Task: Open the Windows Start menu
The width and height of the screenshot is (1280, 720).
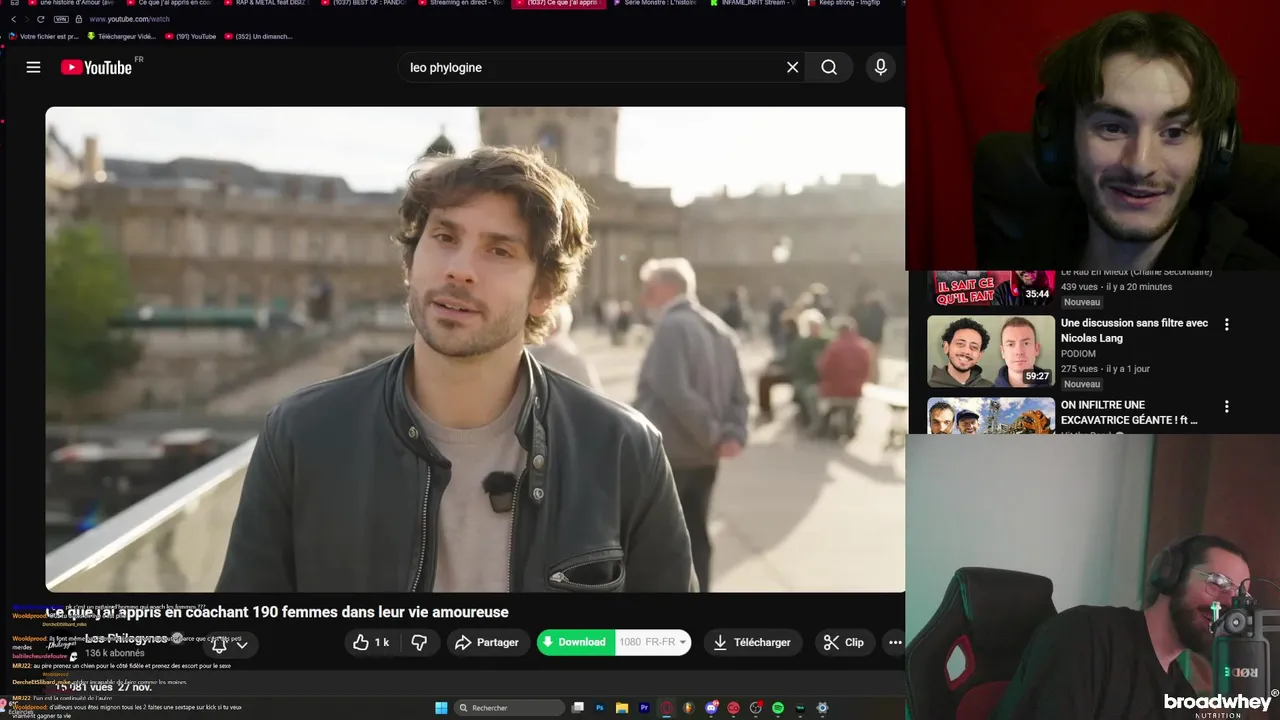Action: click(441, 708)
